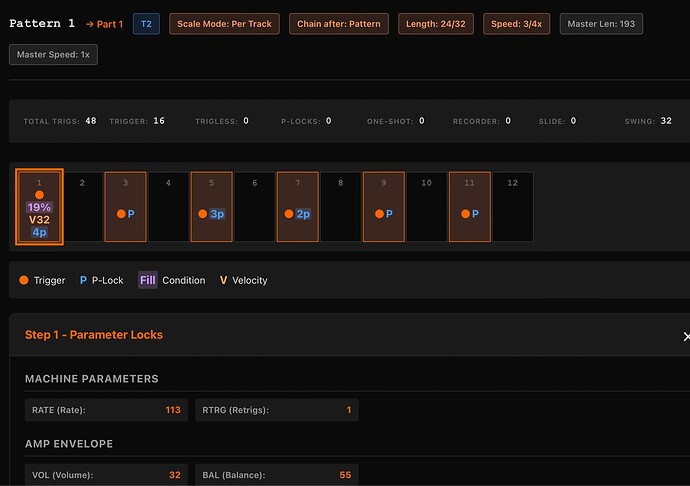
Task: Click the trigger dot on step 9
Action: pos(379,214)
